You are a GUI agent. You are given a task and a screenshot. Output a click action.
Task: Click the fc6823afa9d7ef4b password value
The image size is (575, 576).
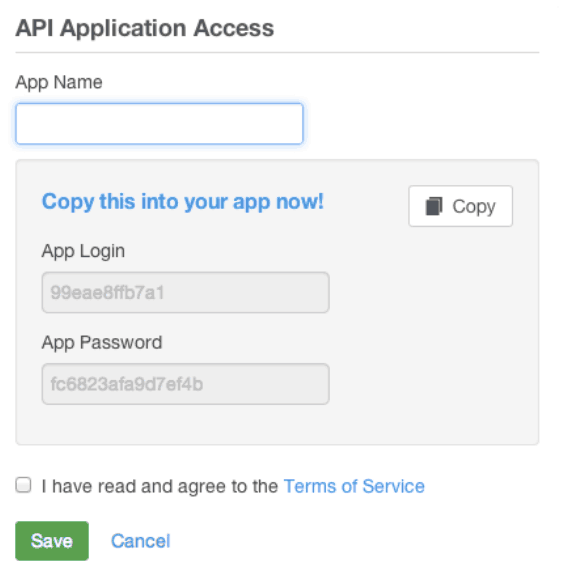(x=126, y=384)
